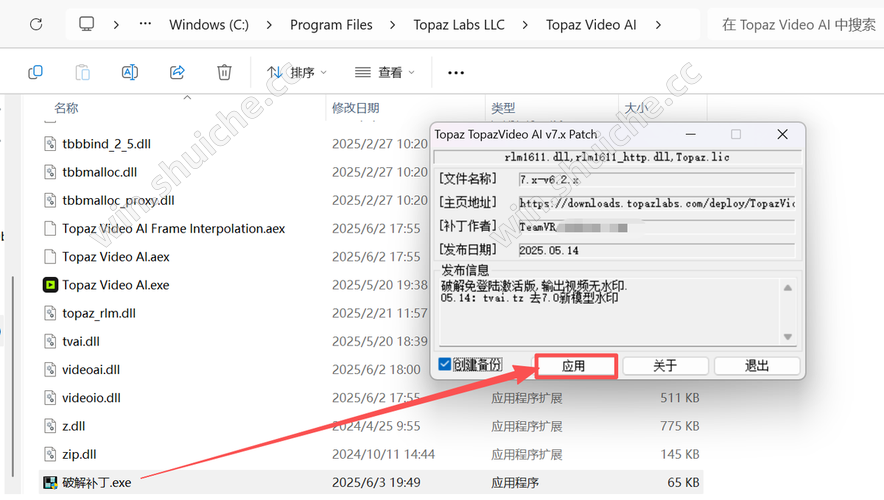The width and height of the screenshot is (884, 500).
Task: Expand the chevron after Program Files
Action: click(392, 25)
